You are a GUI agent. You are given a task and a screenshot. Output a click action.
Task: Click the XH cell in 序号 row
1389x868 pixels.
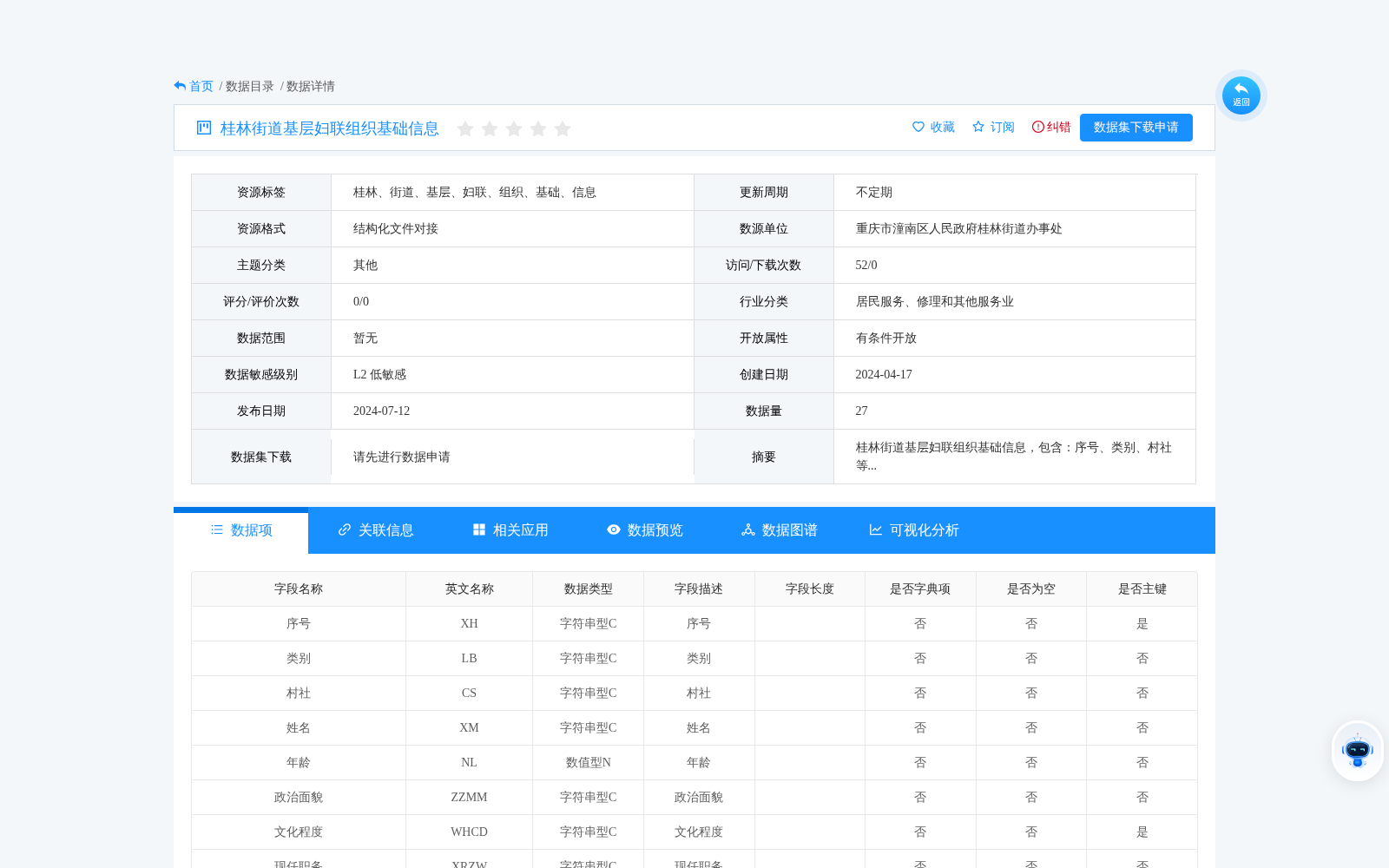click(470, 624)
